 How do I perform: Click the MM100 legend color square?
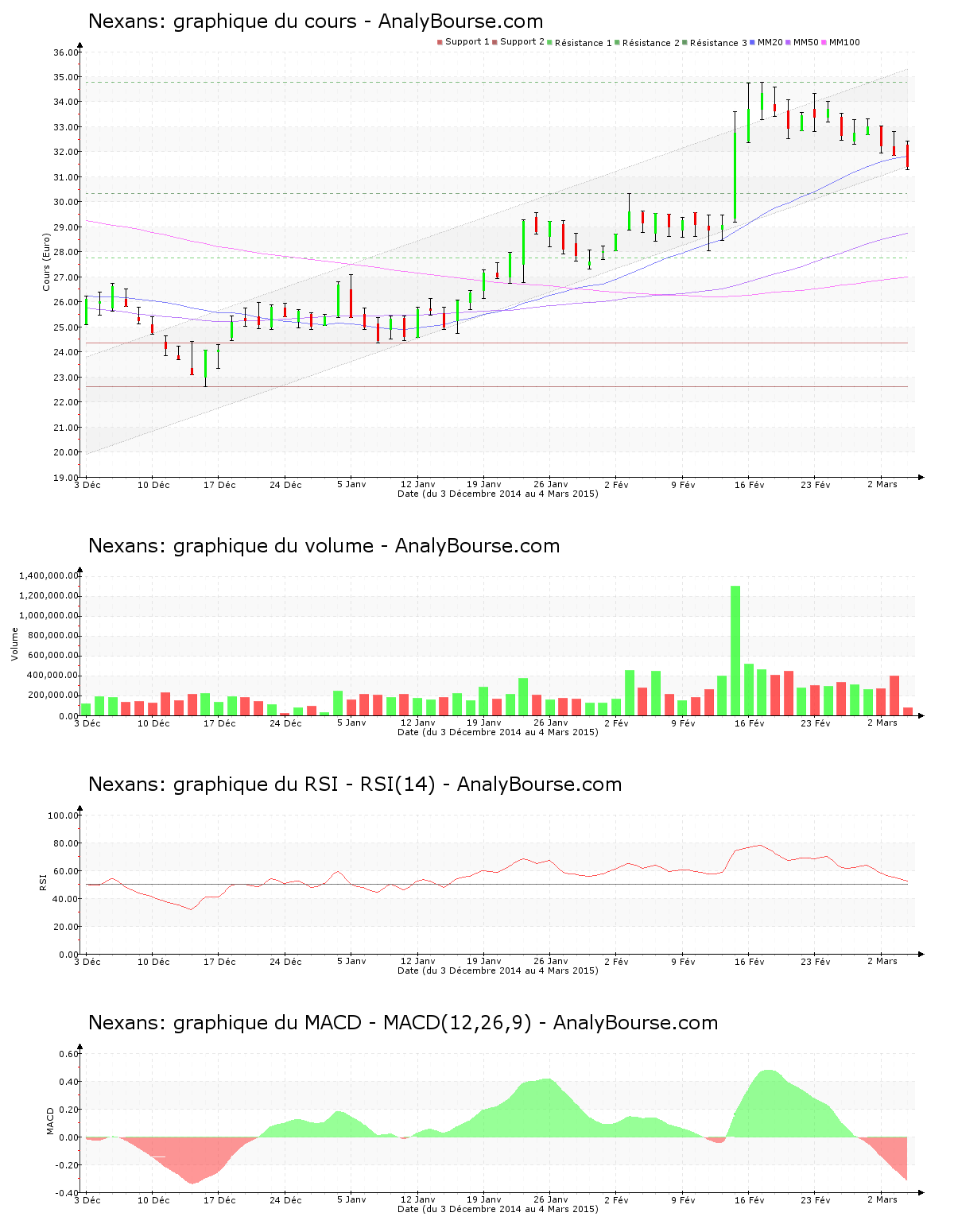824,42
